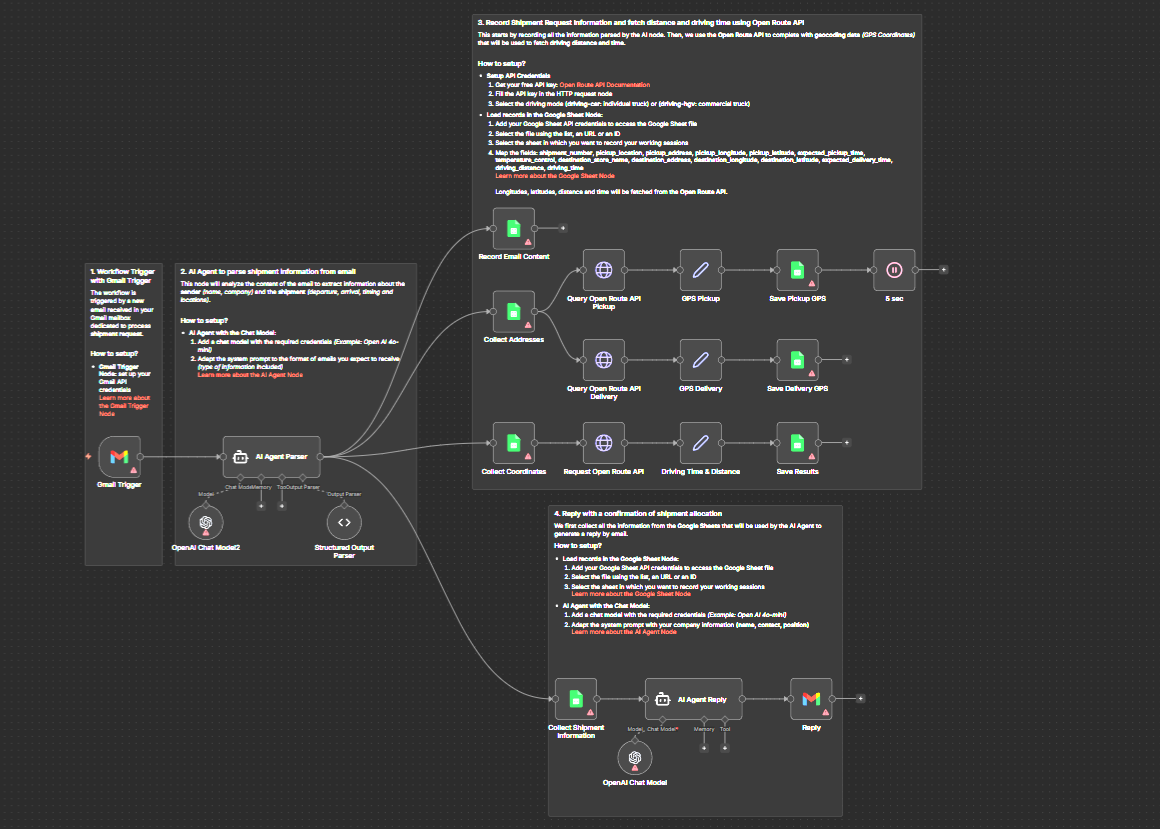The image size is (1160, 829).
Task: Open the Collect Shipment Information node
Action: [x=575, y=699]
